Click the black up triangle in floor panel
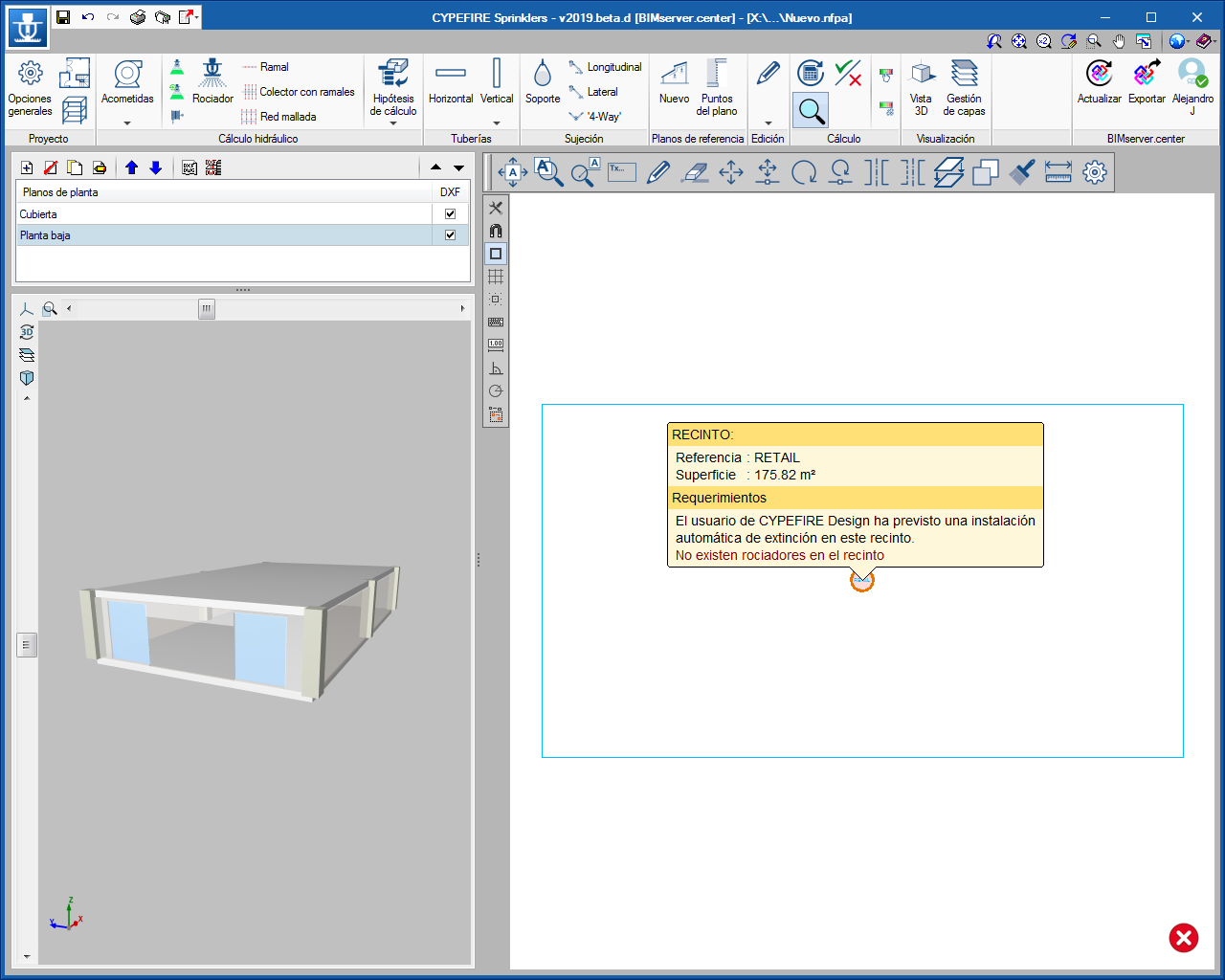This screenshot has width=1225, height=980. click(x=435, y=167)
